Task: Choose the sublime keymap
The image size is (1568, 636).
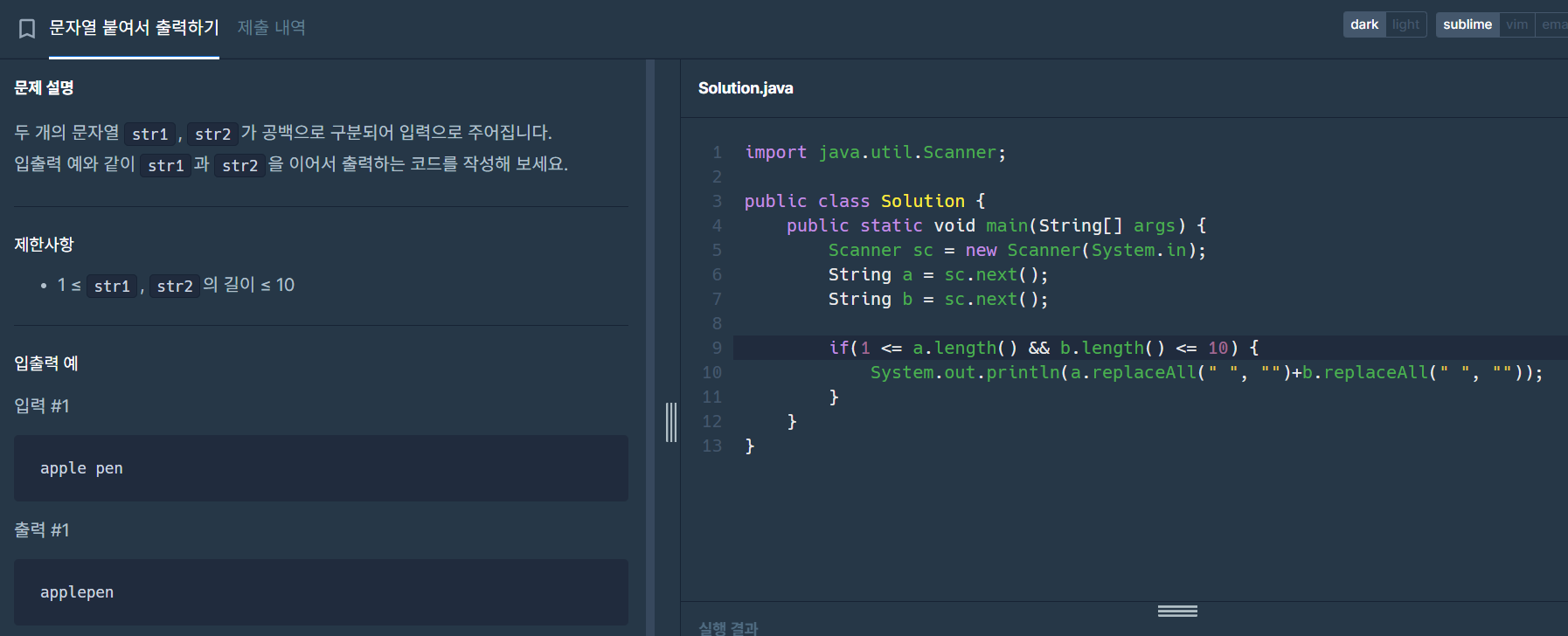Action: pyautogui.click(x=1467, y=24)
